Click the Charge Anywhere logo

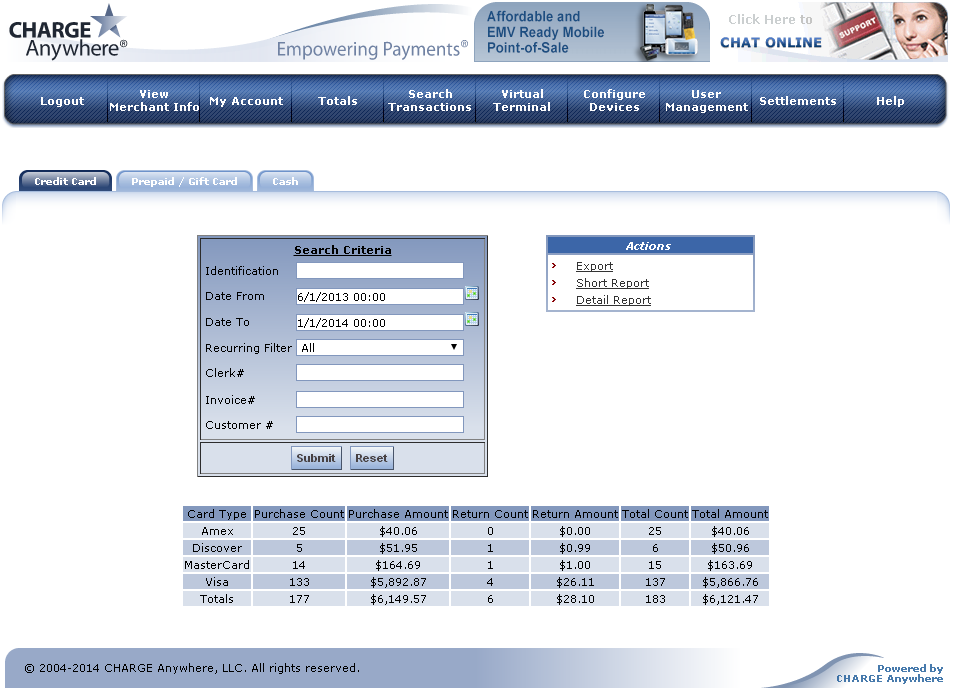point(68,33)
